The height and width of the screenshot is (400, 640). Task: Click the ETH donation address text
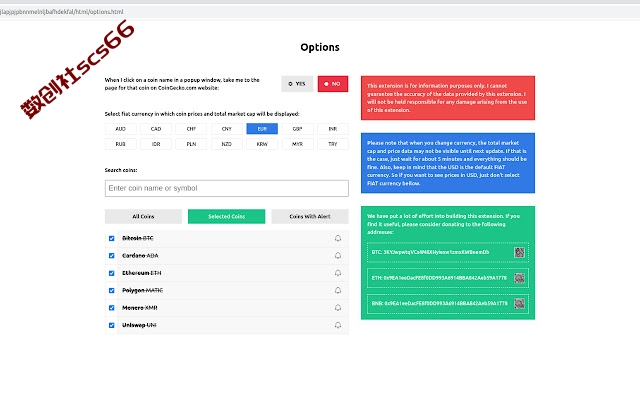pyautogui.click(x=439, y=278)
